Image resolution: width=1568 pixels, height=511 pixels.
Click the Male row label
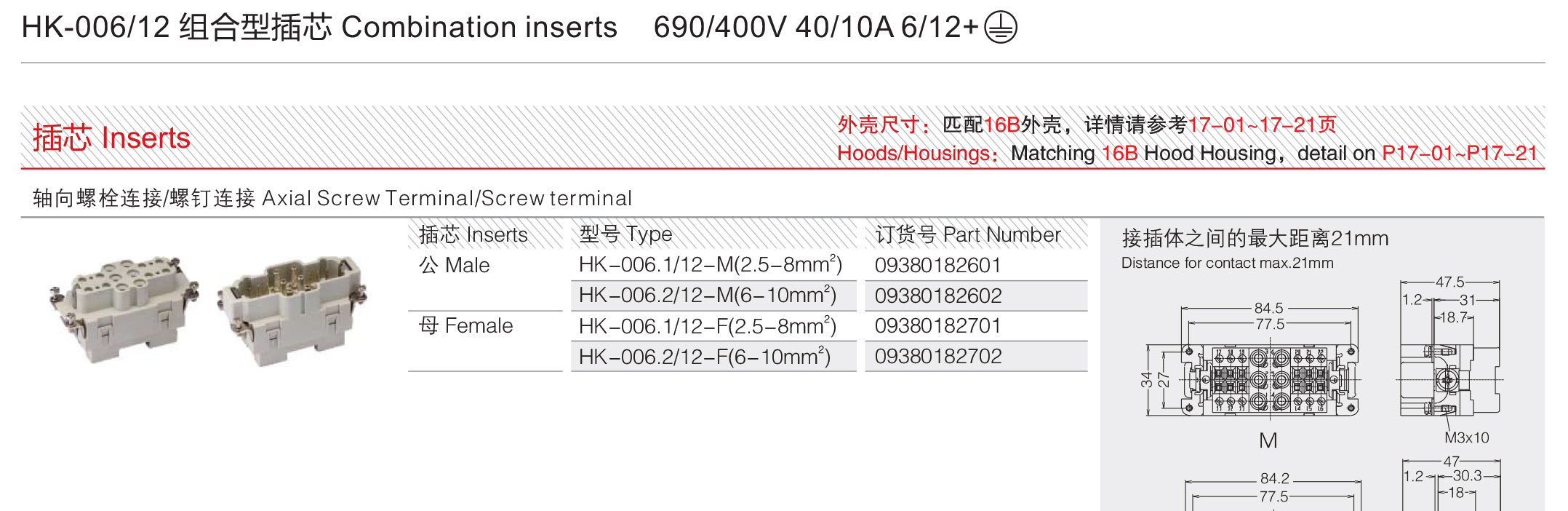(454, 265)
